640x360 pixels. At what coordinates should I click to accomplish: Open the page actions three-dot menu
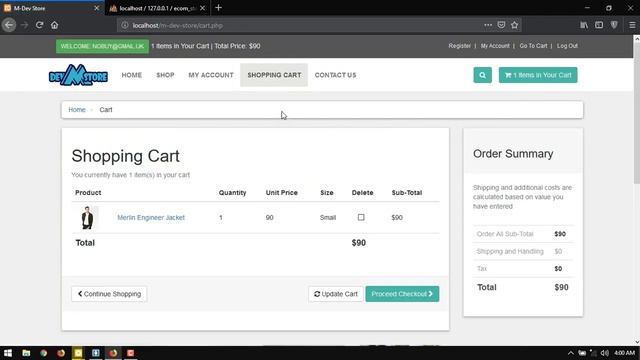pyautogui.click(x=488, y=25)
